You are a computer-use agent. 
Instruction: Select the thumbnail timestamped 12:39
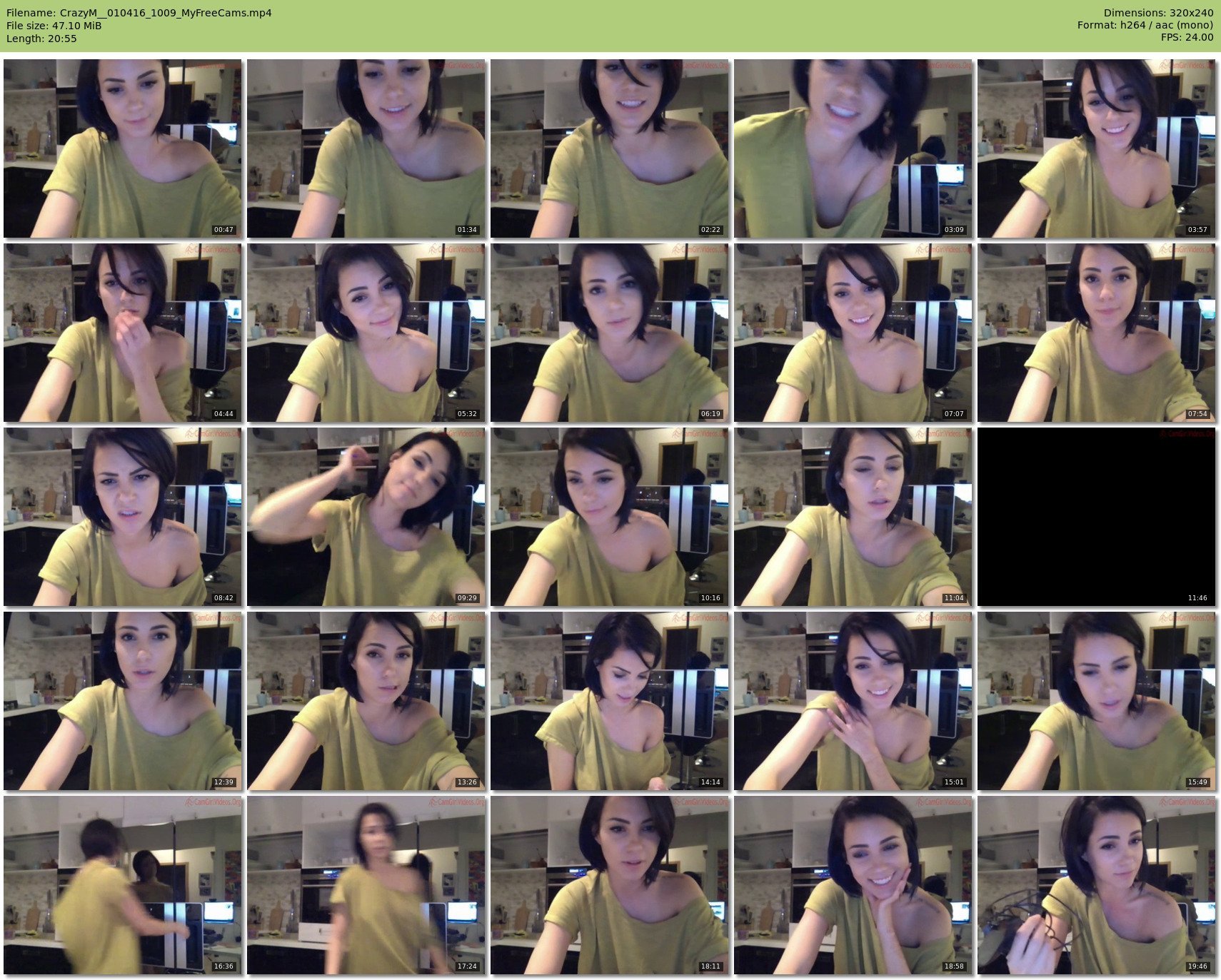[x=123, y=701]
